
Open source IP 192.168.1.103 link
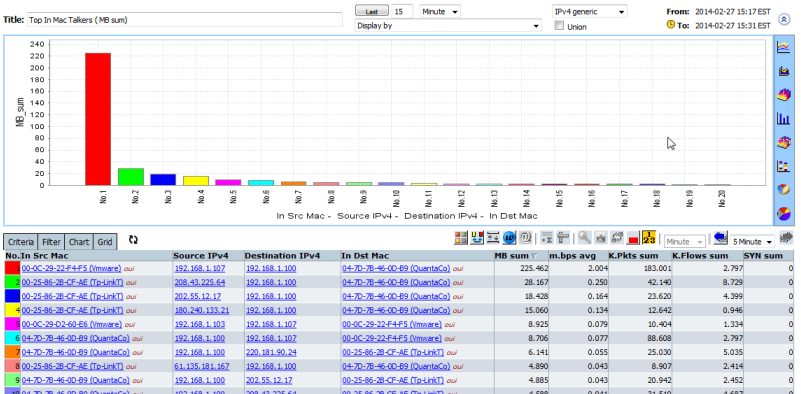(200, 324)
